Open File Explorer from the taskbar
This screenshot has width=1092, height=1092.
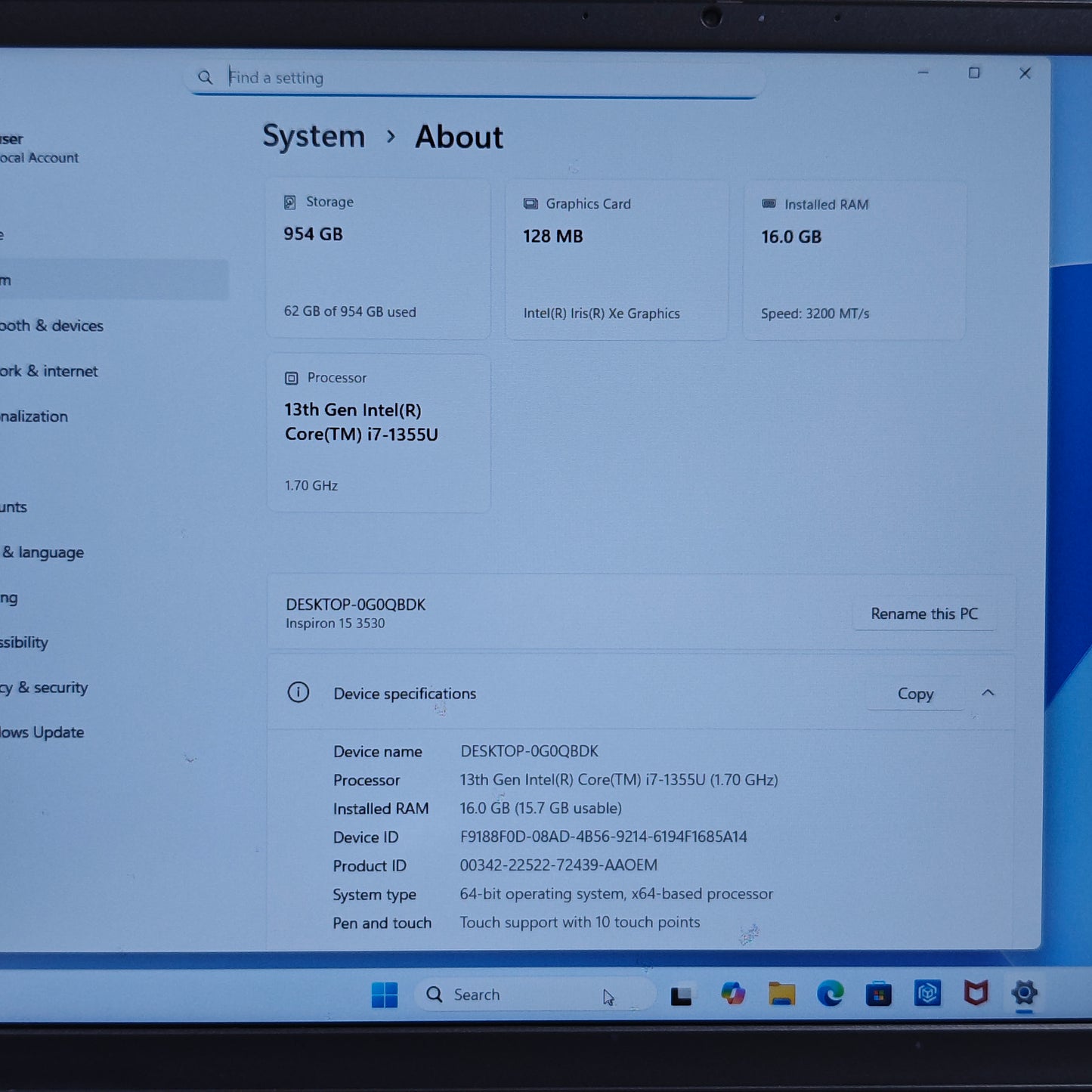pos(781,995)
